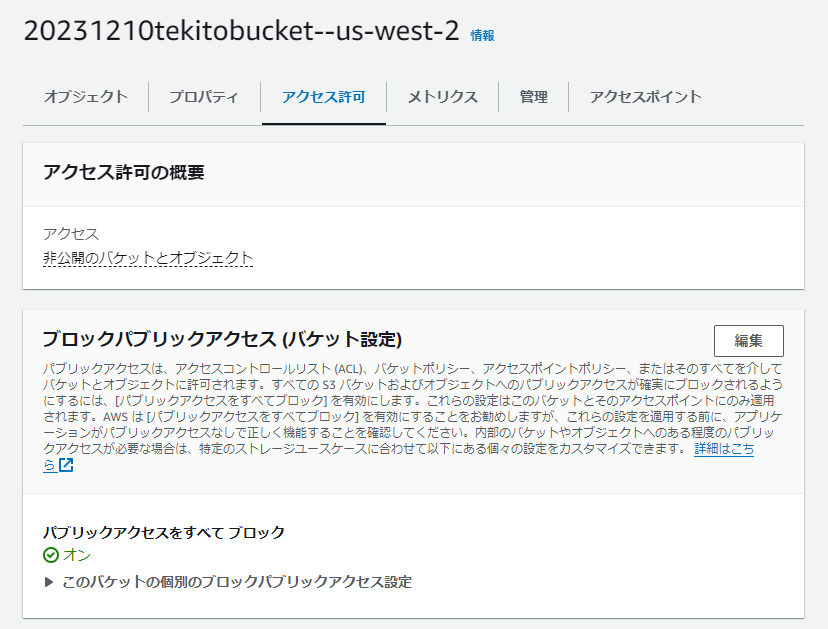Click the パブリックアクセスをすべて ブロック label
828x629 pixels.
click(x=164, y=532)
